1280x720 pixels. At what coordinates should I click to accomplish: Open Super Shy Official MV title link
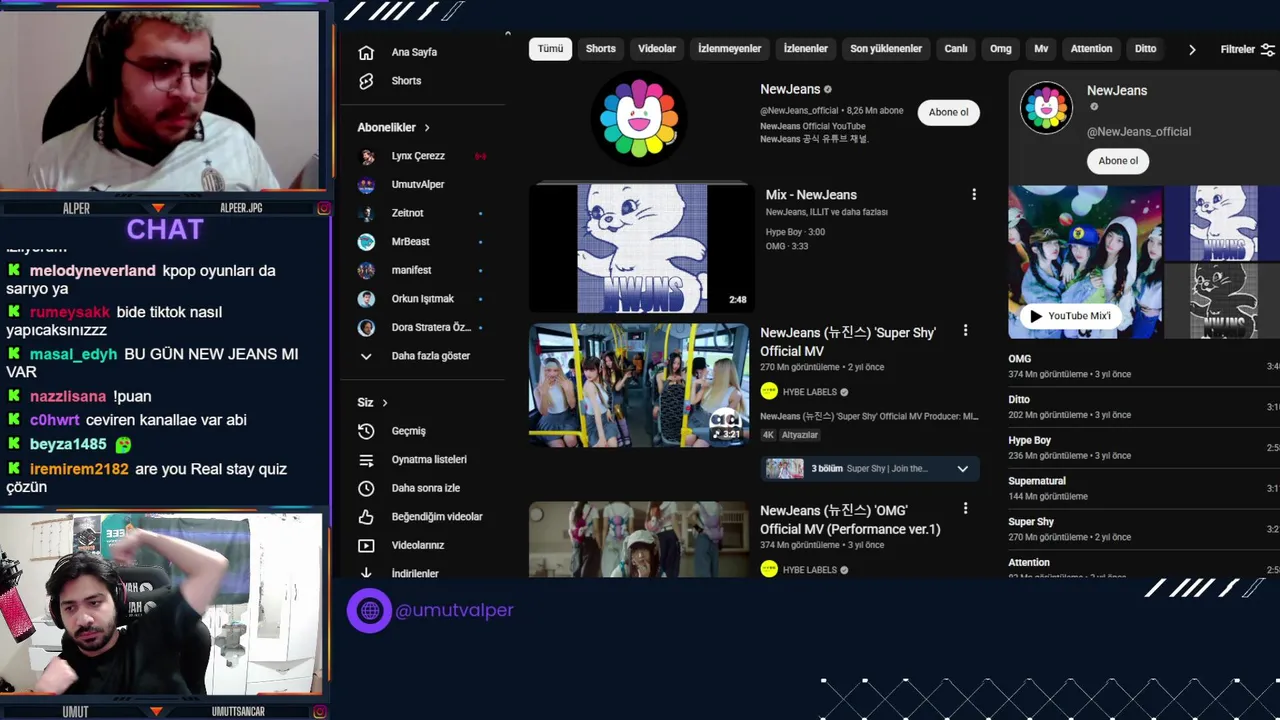848,341
